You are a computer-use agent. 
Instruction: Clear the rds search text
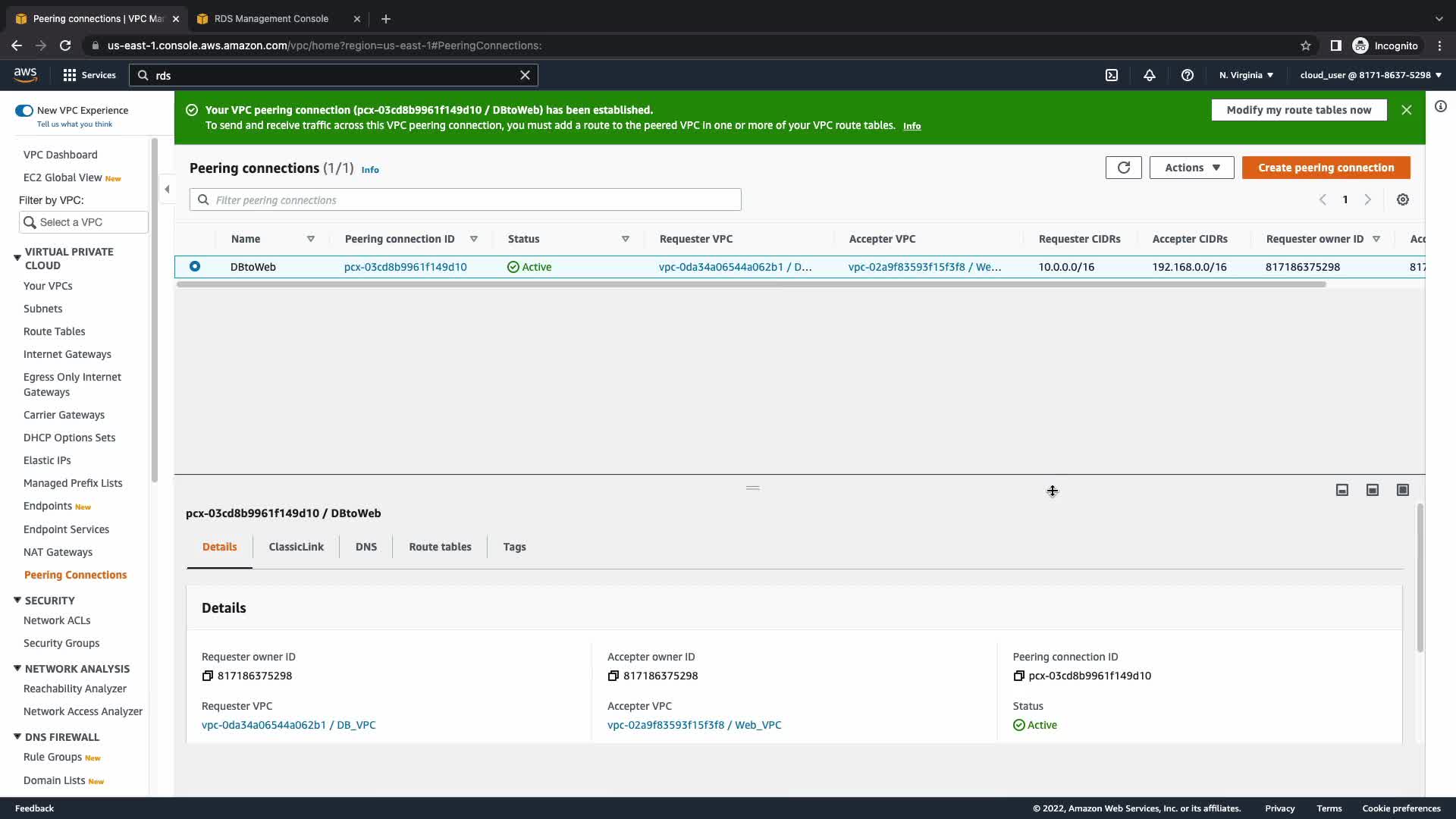[x=525, y=75]
